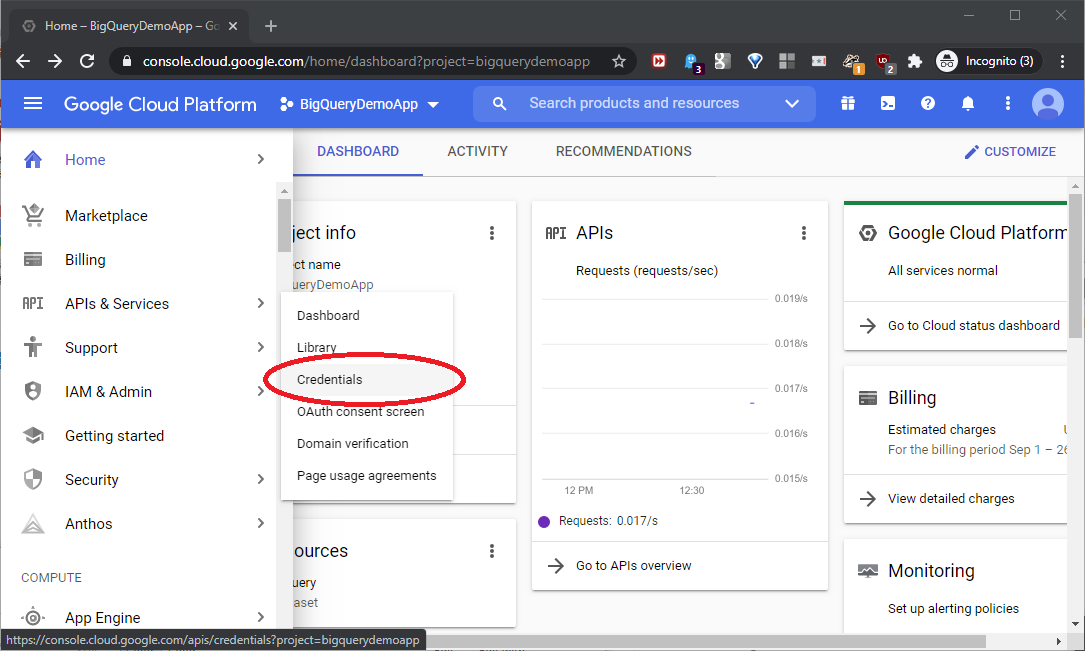Select Library in the APIs submenu
This screenshot has width=1085, height=651.
point(367,347)
